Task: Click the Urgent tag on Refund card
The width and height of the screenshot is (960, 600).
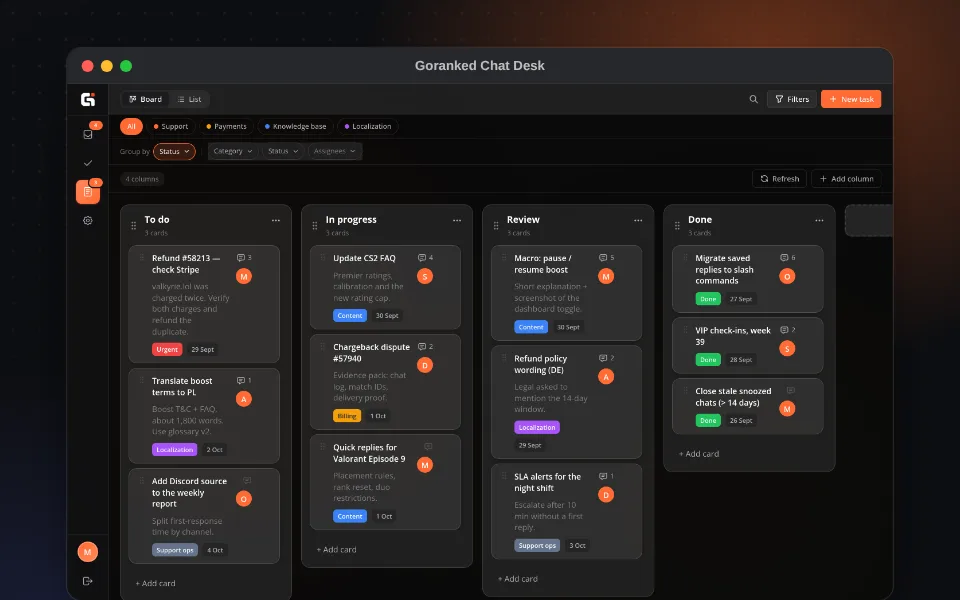Action: (167, 350)
